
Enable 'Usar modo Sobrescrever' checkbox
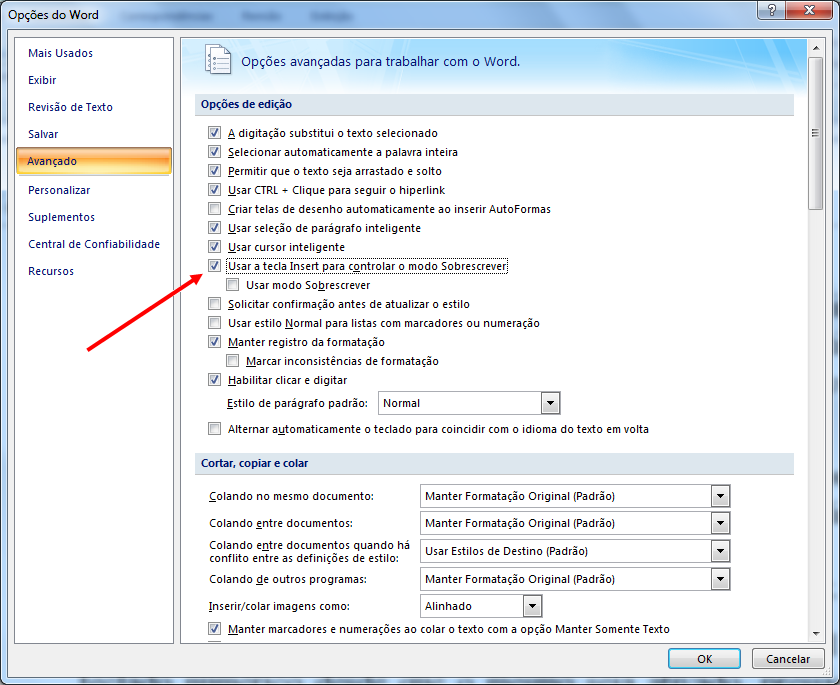click(x=232, y=284)
